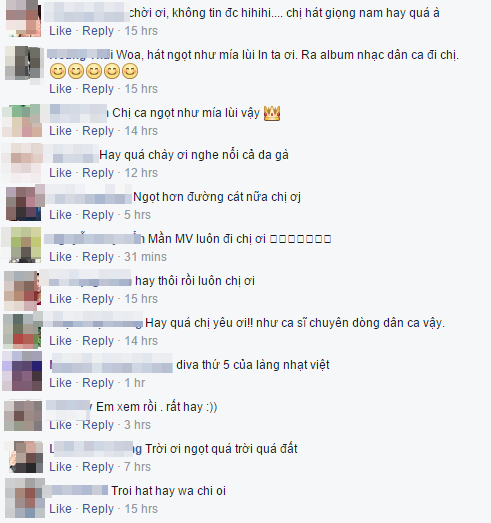Open avatar beside 'diva thứ 5' comment
This screenshot has width=491, height=523.
[x=22, y=371]
